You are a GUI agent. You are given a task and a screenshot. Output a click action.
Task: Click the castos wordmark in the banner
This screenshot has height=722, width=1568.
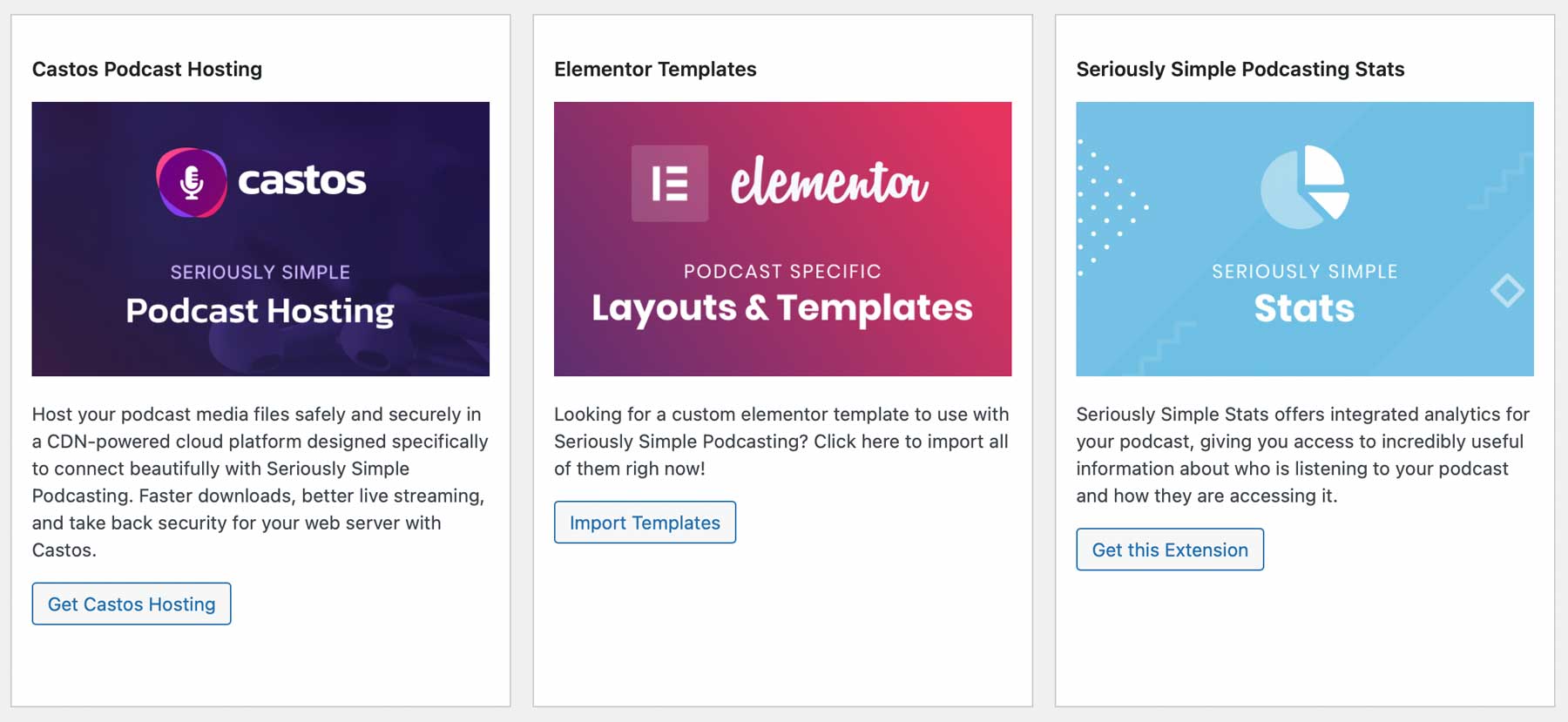click(301, 180)
